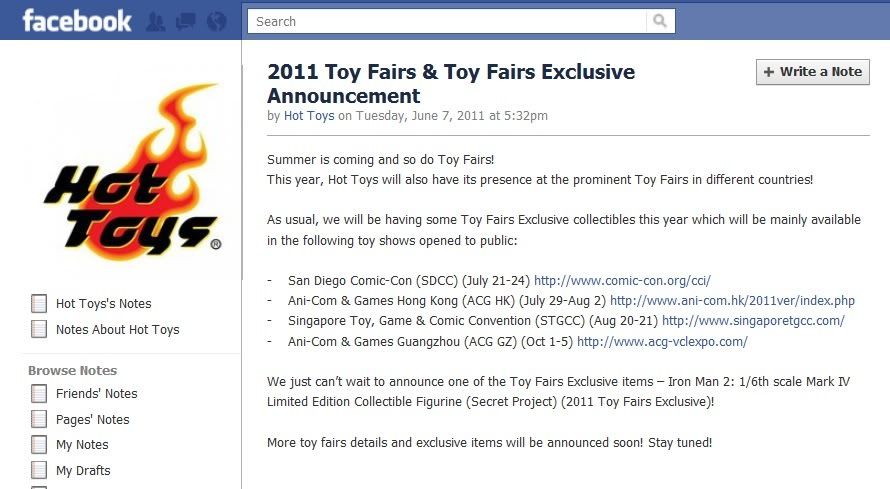Click the note icon beside My Drafts
This screenshot has width=890, height=489.
[39, 471]
